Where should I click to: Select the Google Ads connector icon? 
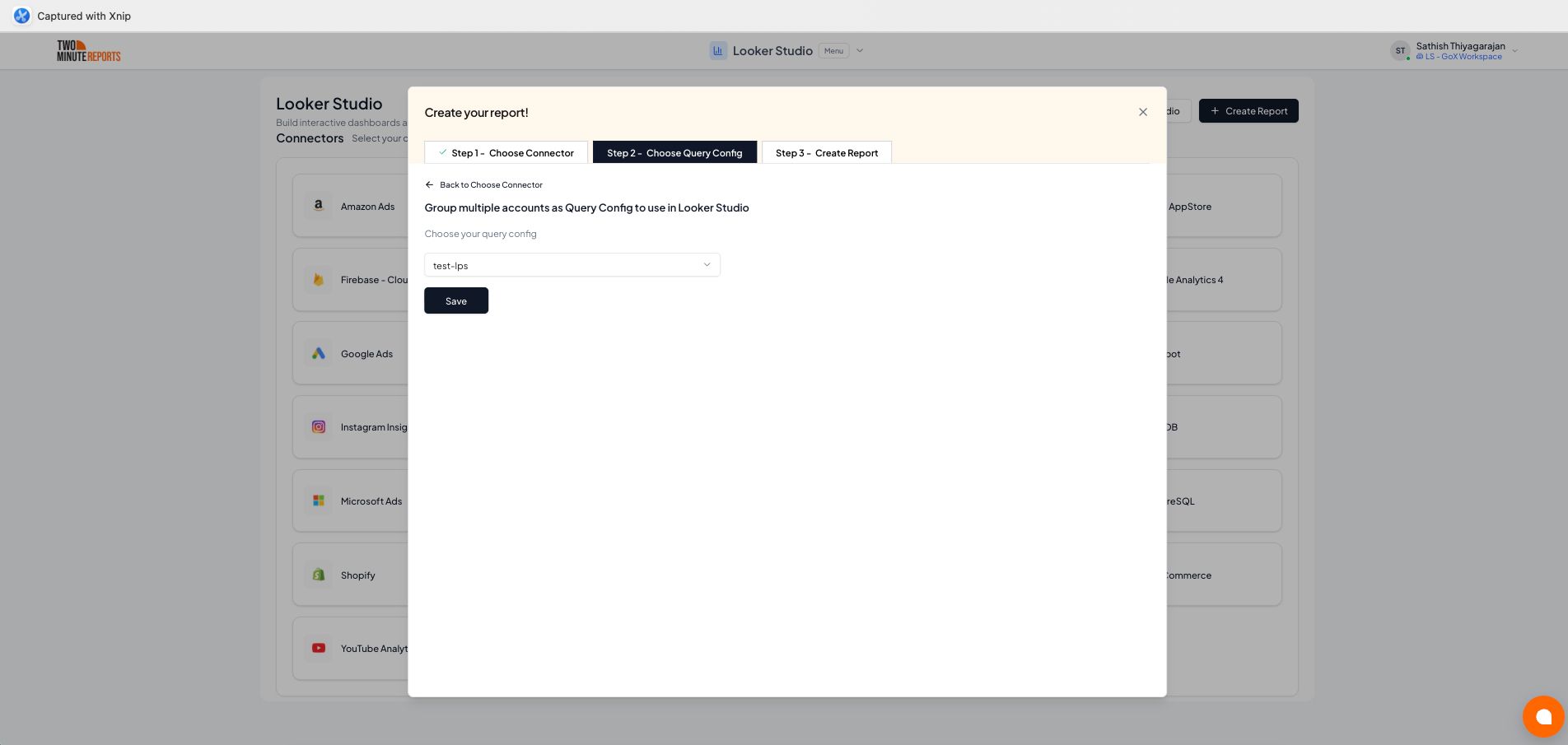(x=319, y=353)
